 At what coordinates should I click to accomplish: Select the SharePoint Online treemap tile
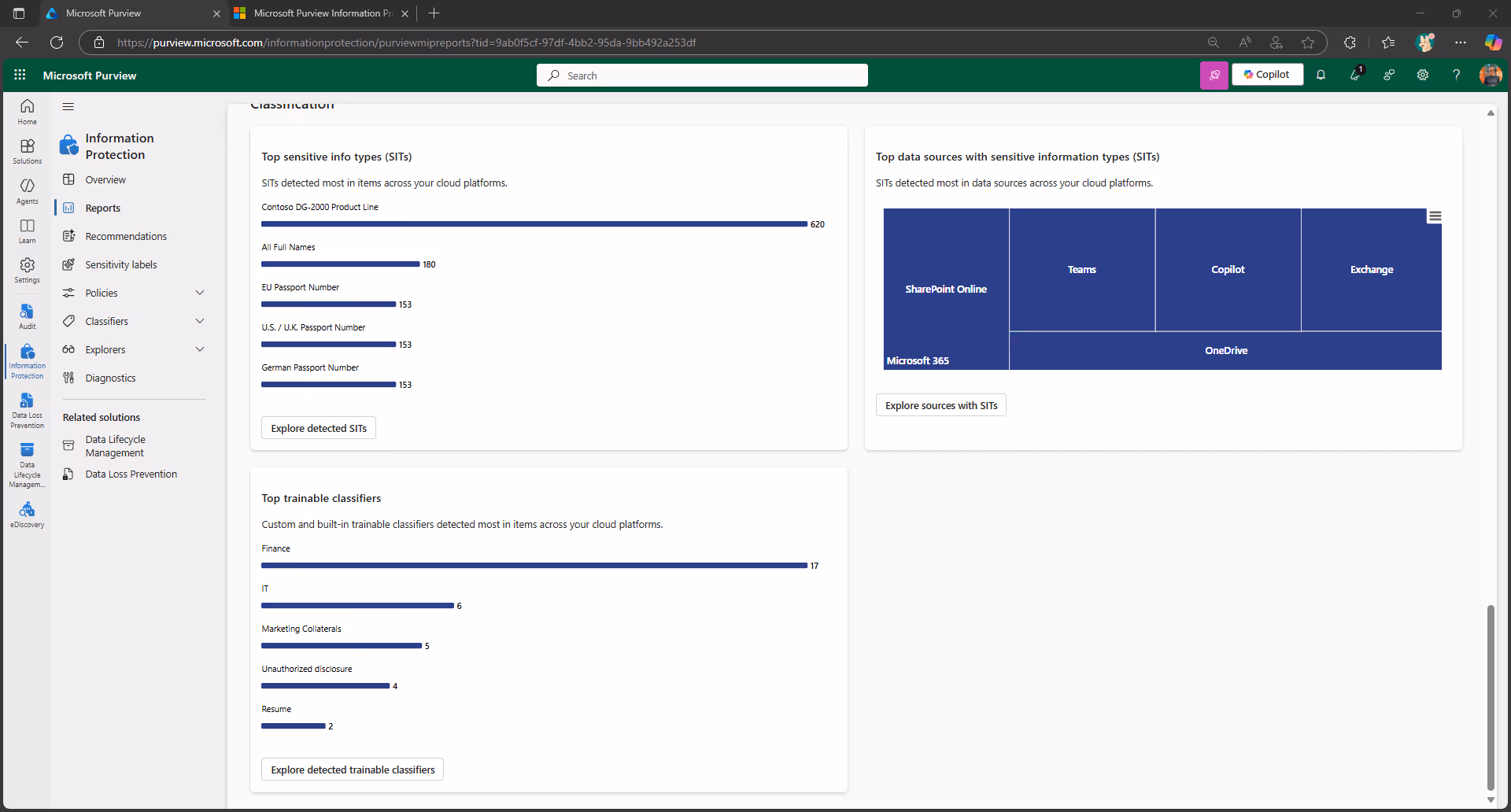pyautogui.click(x=946, y=289)
